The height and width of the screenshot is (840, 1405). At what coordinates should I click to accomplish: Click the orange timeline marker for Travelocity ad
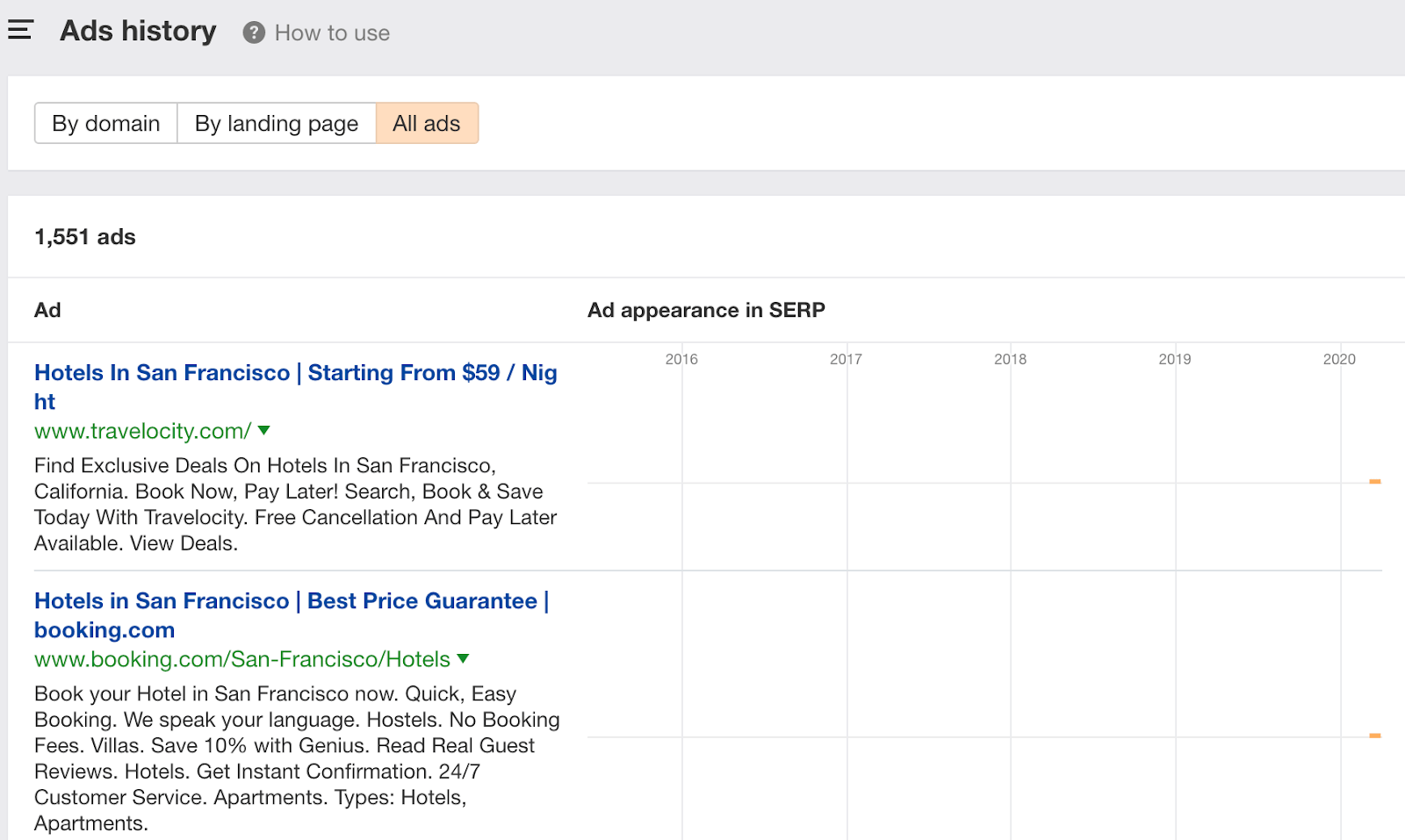(1375, 482)
